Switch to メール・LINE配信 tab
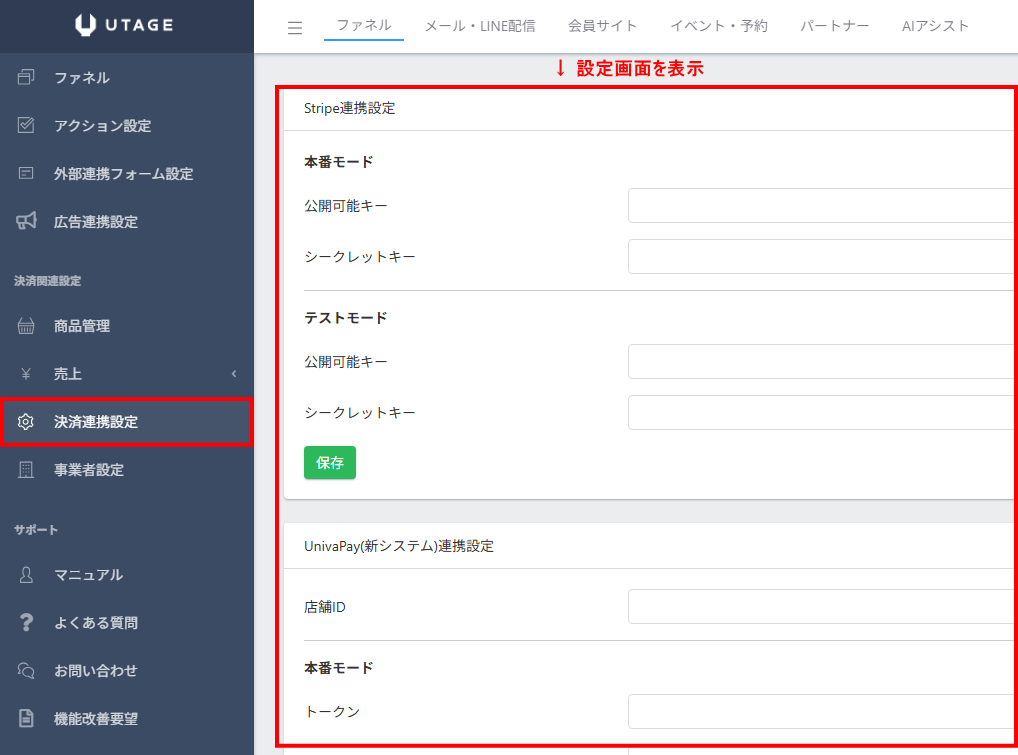Screen dimensions: 1018x755 coord(480,26)
